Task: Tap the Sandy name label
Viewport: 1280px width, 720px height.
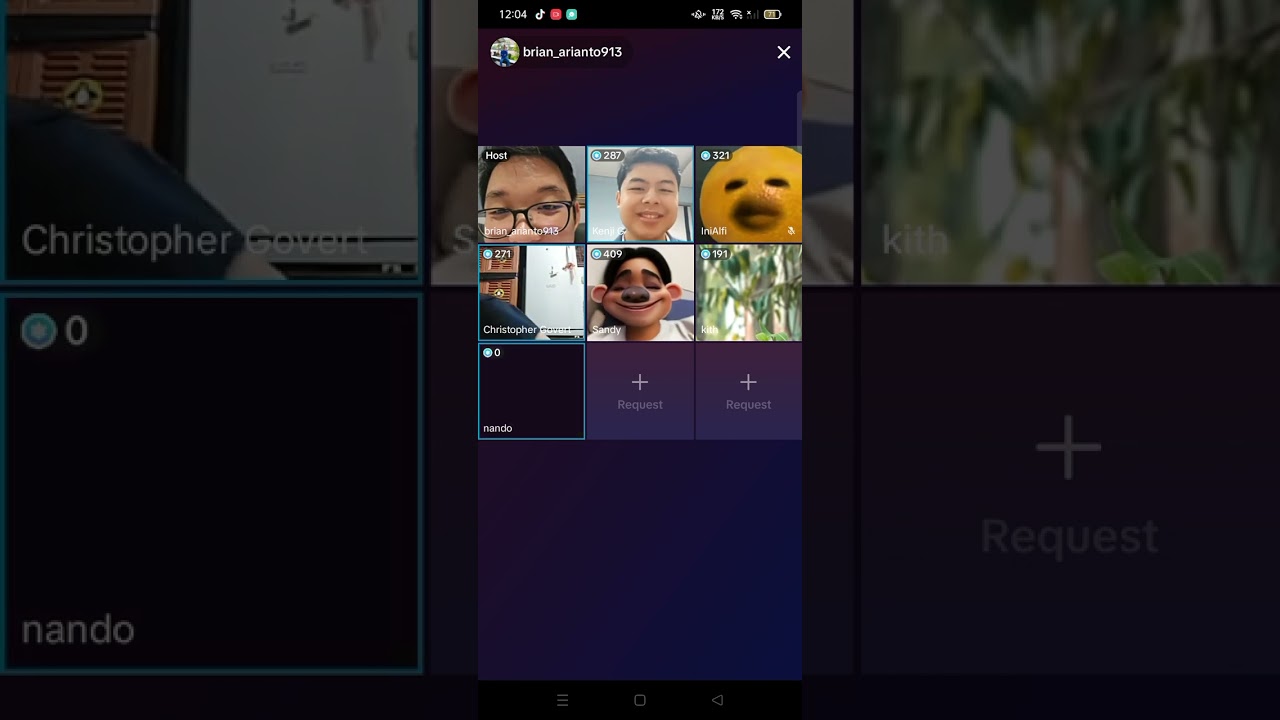Action: [x=606, y=329]
